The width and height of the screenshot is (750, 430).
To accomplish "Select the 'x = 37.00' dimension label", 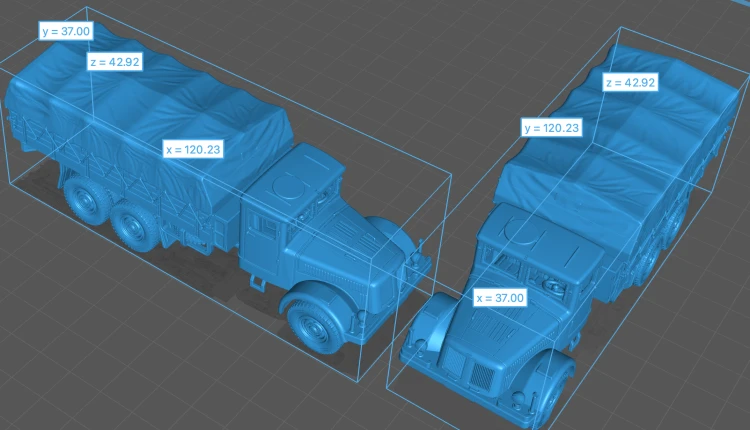I will click(500, 298).
